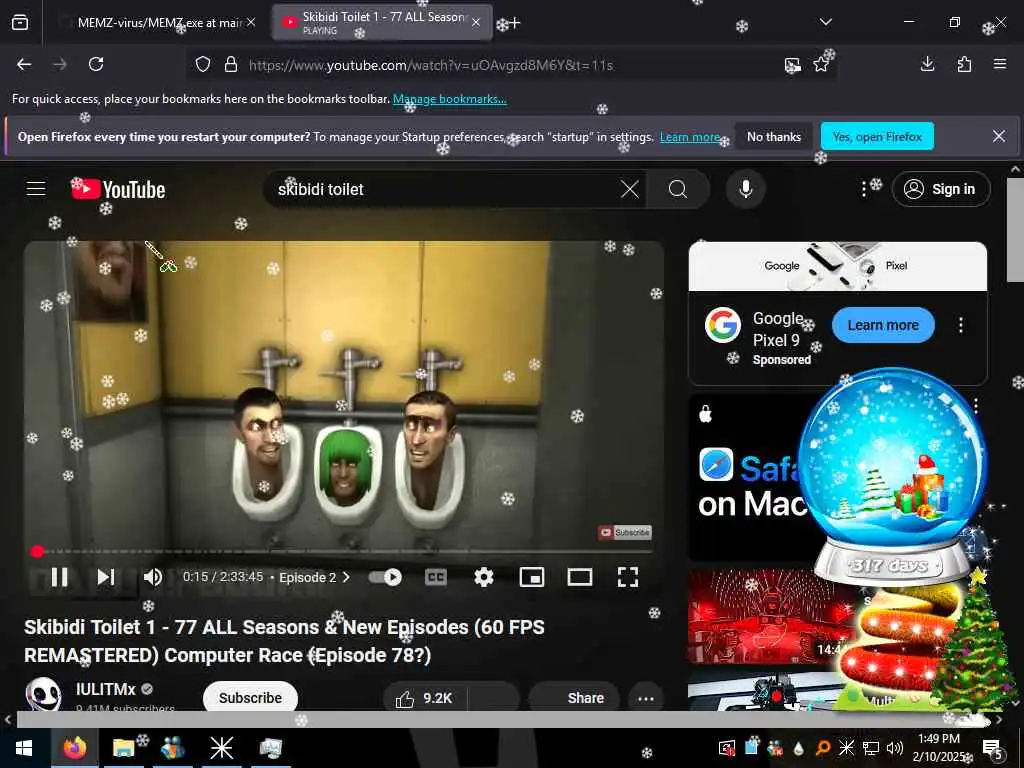1024x768 pixels.
Task: Open video settings gear
Action: [x=484, y=577]
